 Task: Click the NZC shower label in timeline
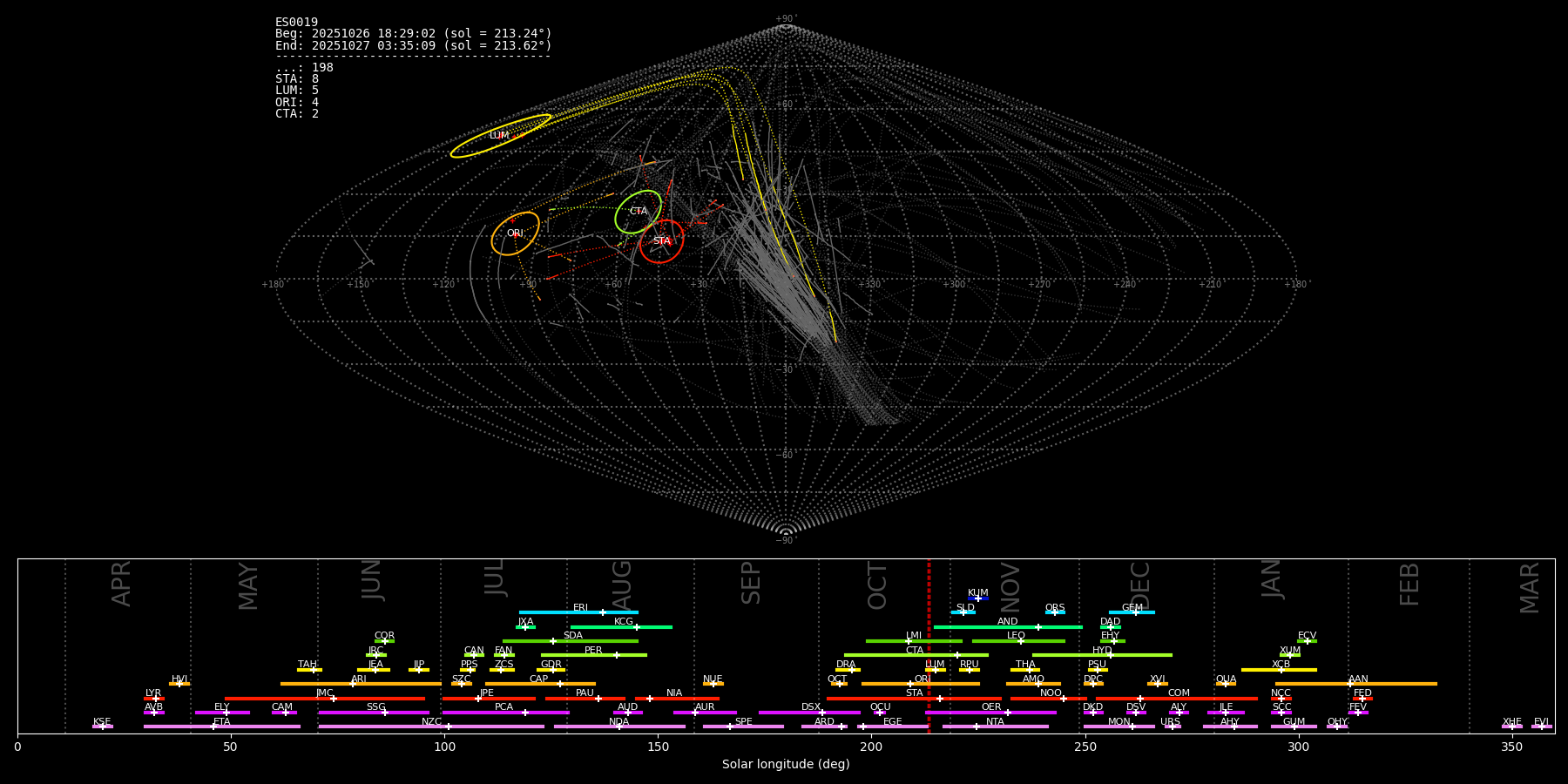[432, 722]
